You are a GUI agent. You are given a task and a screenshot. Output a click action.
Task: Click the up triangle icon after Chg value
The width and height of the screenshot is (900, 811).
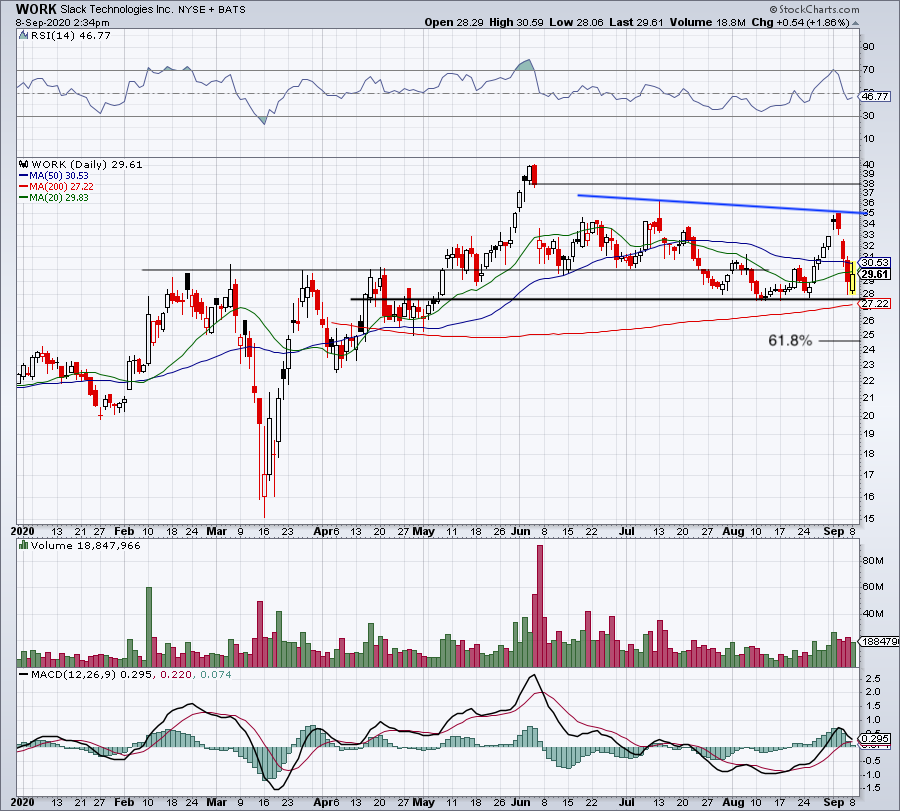[x=855, y=23]
